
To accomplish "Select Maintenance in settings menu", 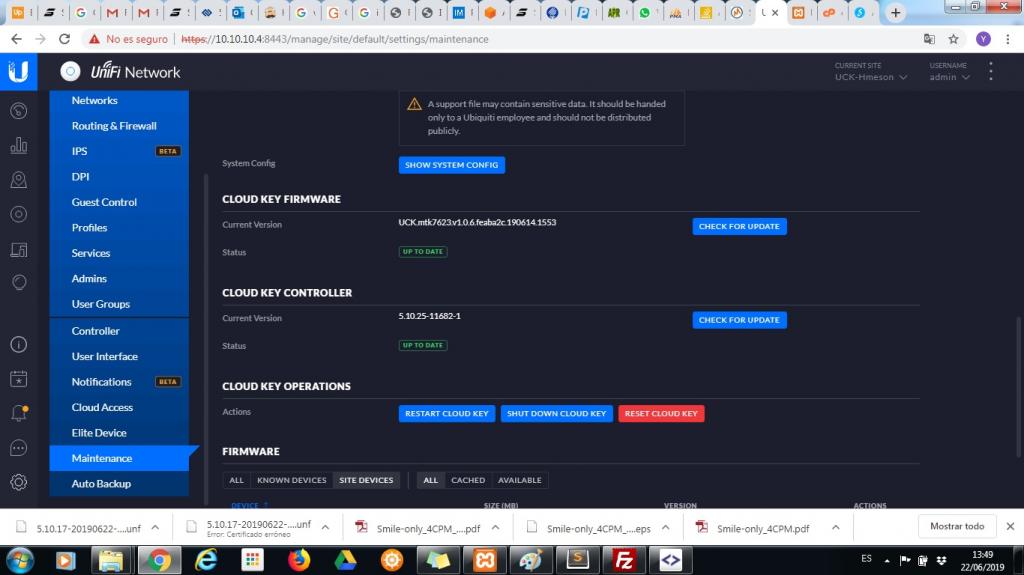I will click(x=119, y=458).
